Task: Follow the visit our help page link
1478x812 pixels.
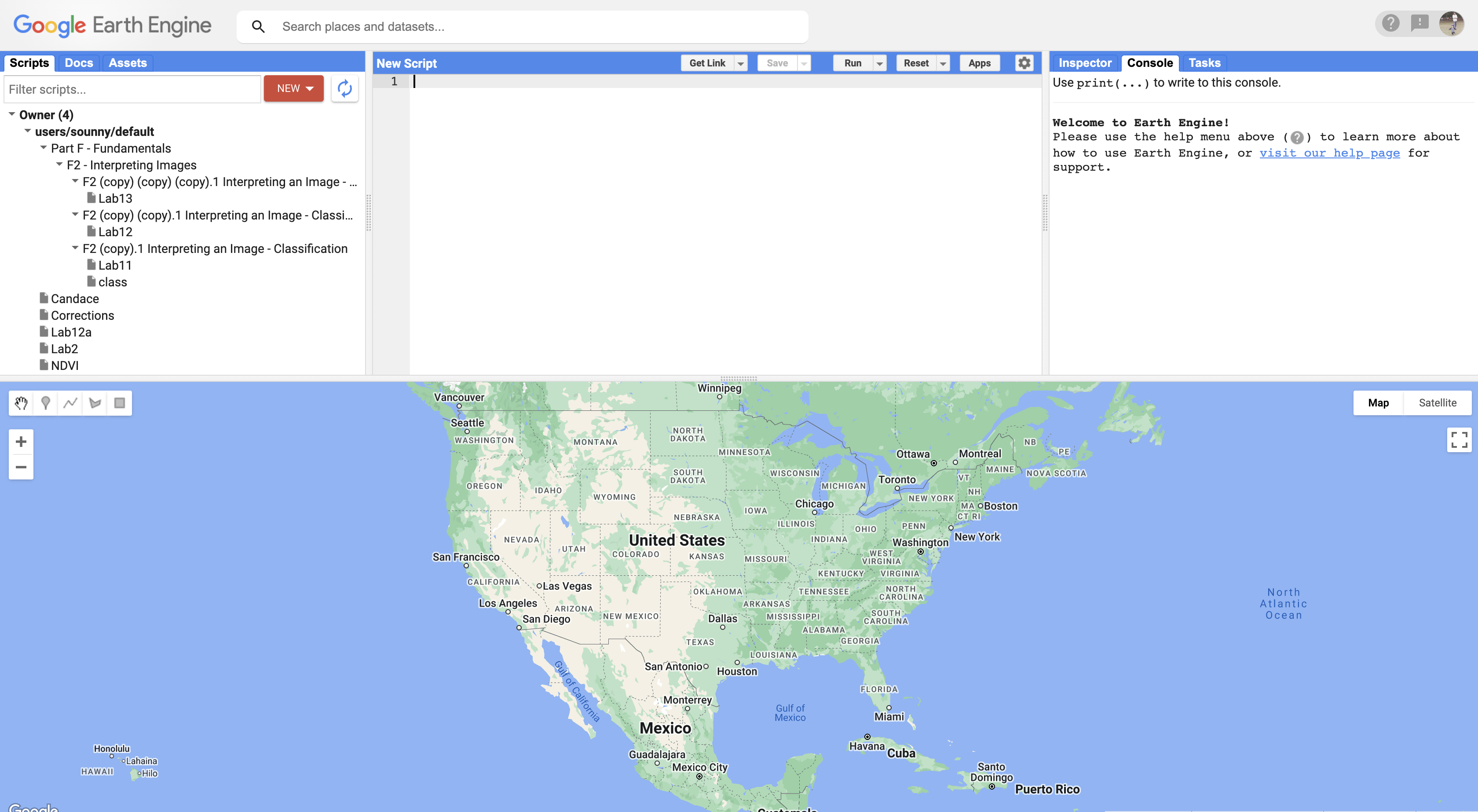Action: tap(1329, 153)
